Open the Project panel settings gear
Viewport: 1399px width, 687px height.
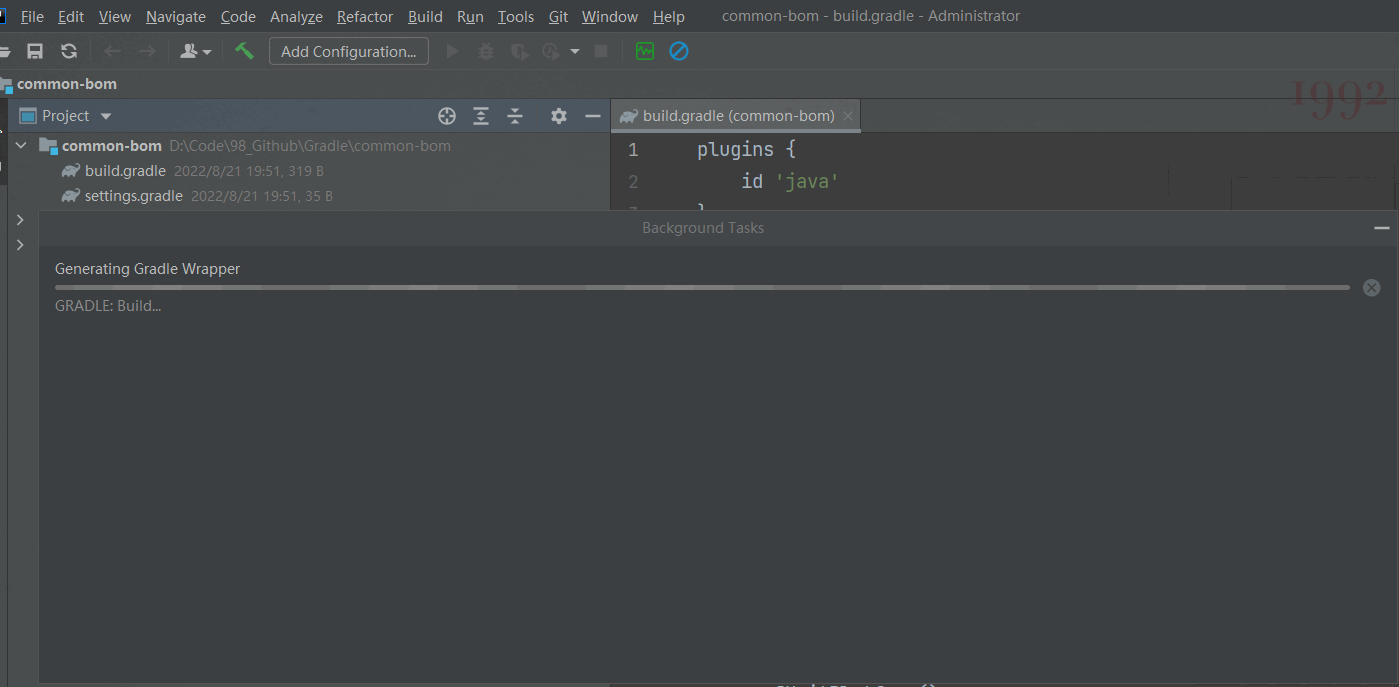pos(558,116)
